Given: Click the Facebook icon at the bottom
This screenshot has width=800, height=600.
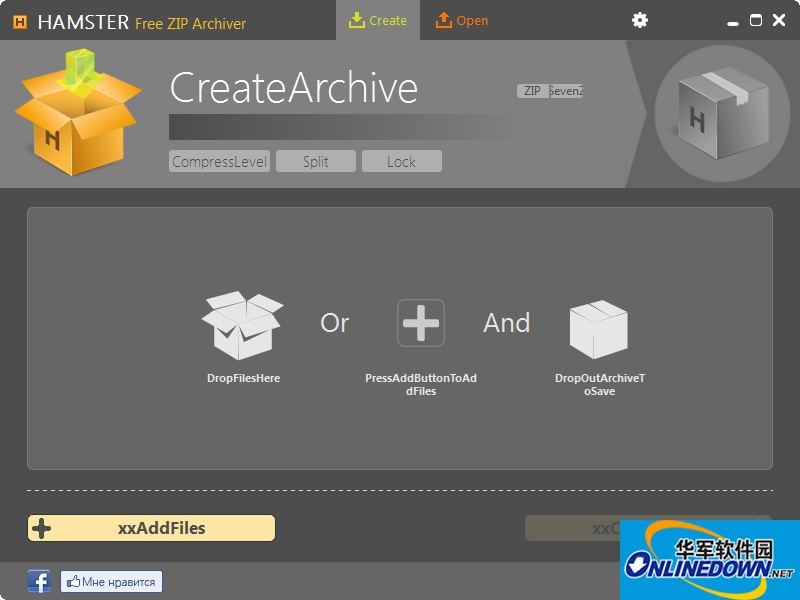Looking at the screenshot, I should 38,580.
